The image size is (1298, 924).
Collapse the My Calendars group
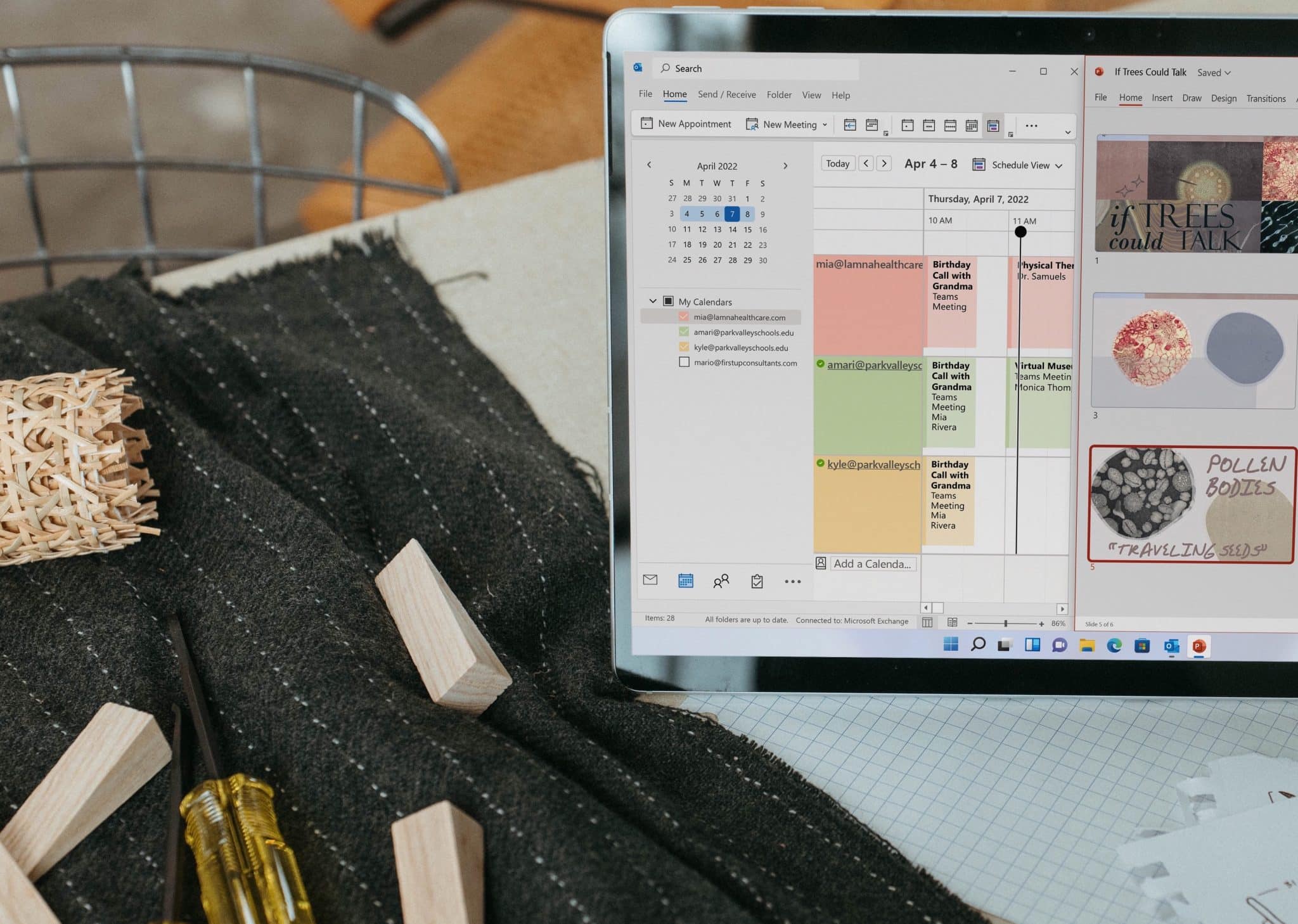pyautogui.click(x=653, y=301)
